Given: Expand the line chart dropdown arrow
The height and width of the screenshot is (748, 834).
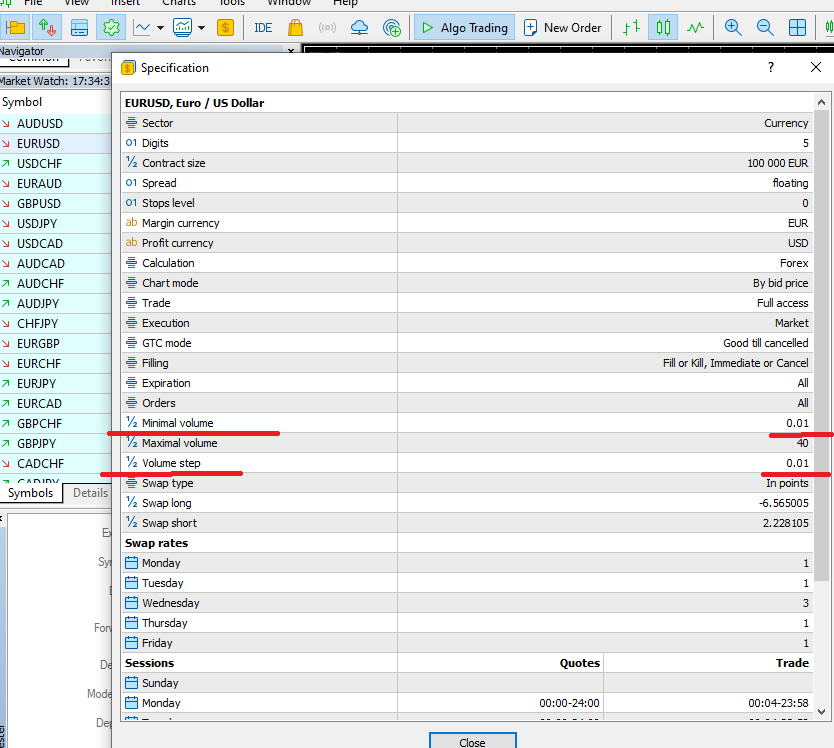Looking at the screenshot, I should pos(160,28).
